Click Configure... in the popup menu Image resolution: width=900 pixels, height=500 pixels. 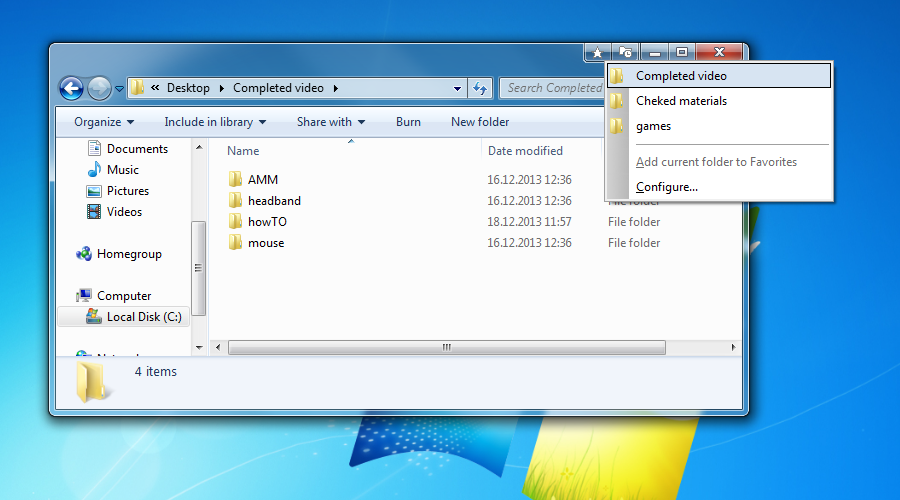coord(667,187)
